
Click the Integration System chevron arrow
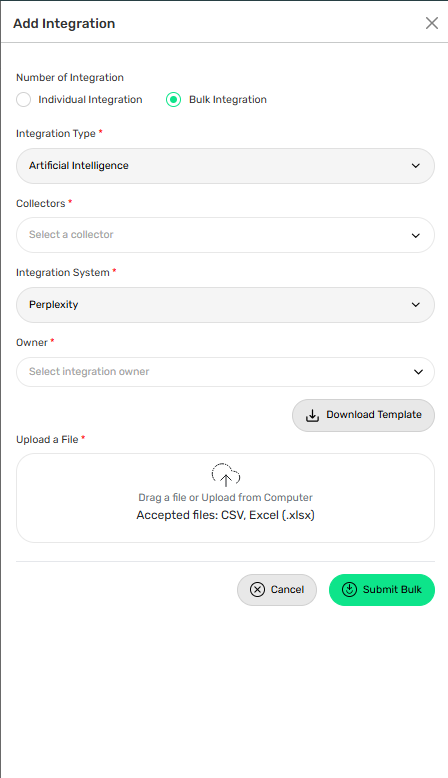pyautogui.click(x=416, y=305)
